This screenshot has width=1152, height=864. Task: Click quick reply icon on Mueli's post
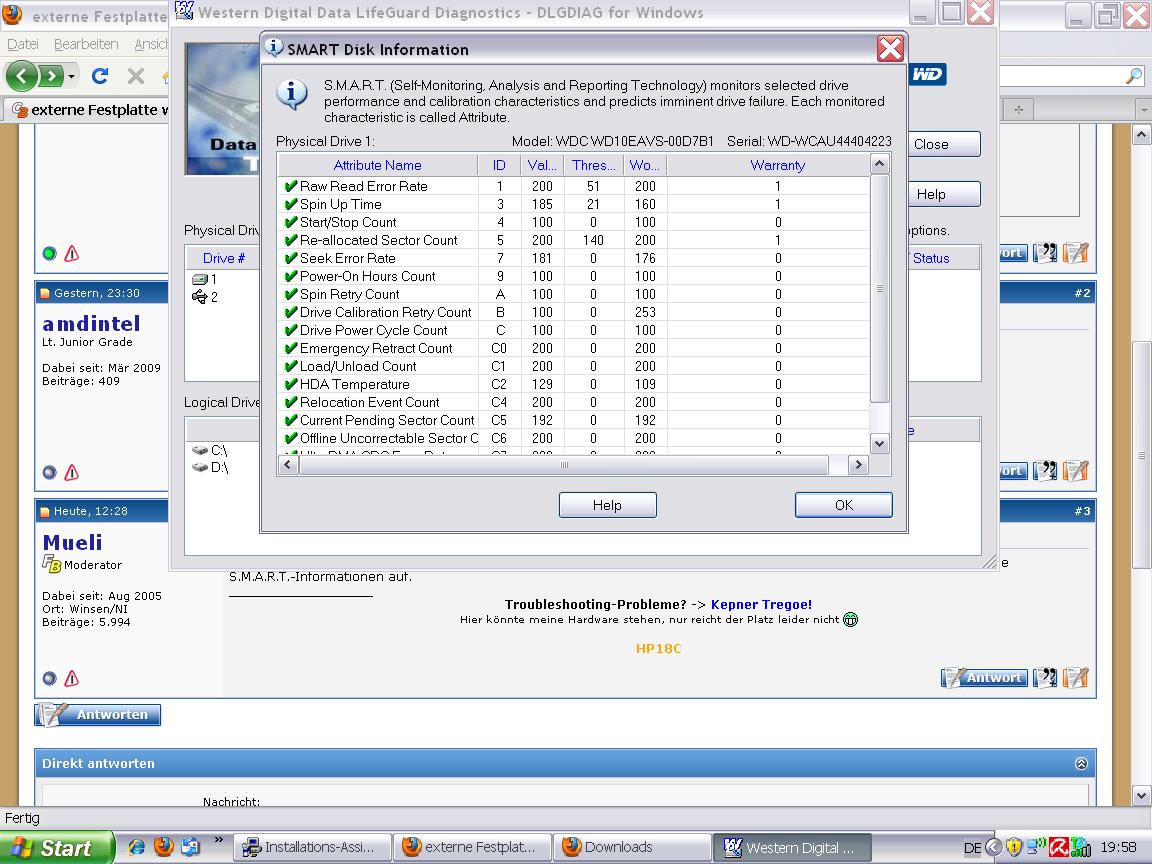click(x=1075, y=677)
